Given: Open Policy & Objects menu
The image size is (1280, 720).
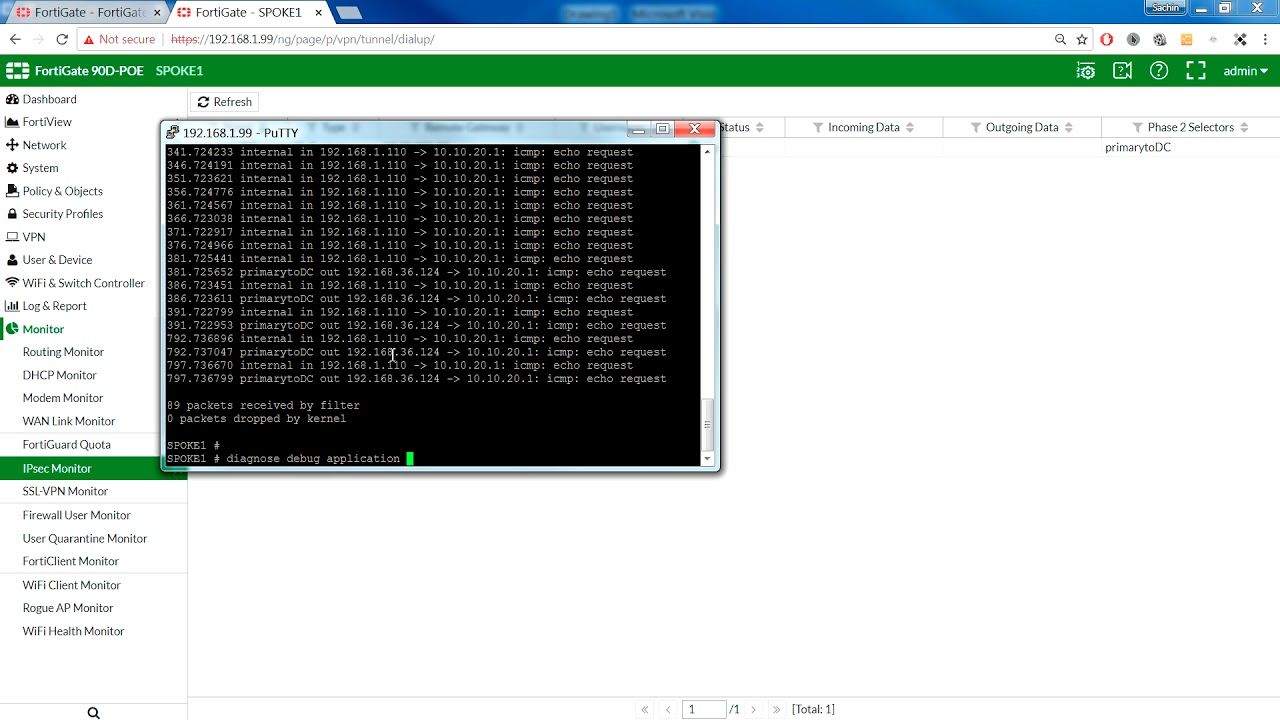Looking at the screenshot, I should pos(62,191).
